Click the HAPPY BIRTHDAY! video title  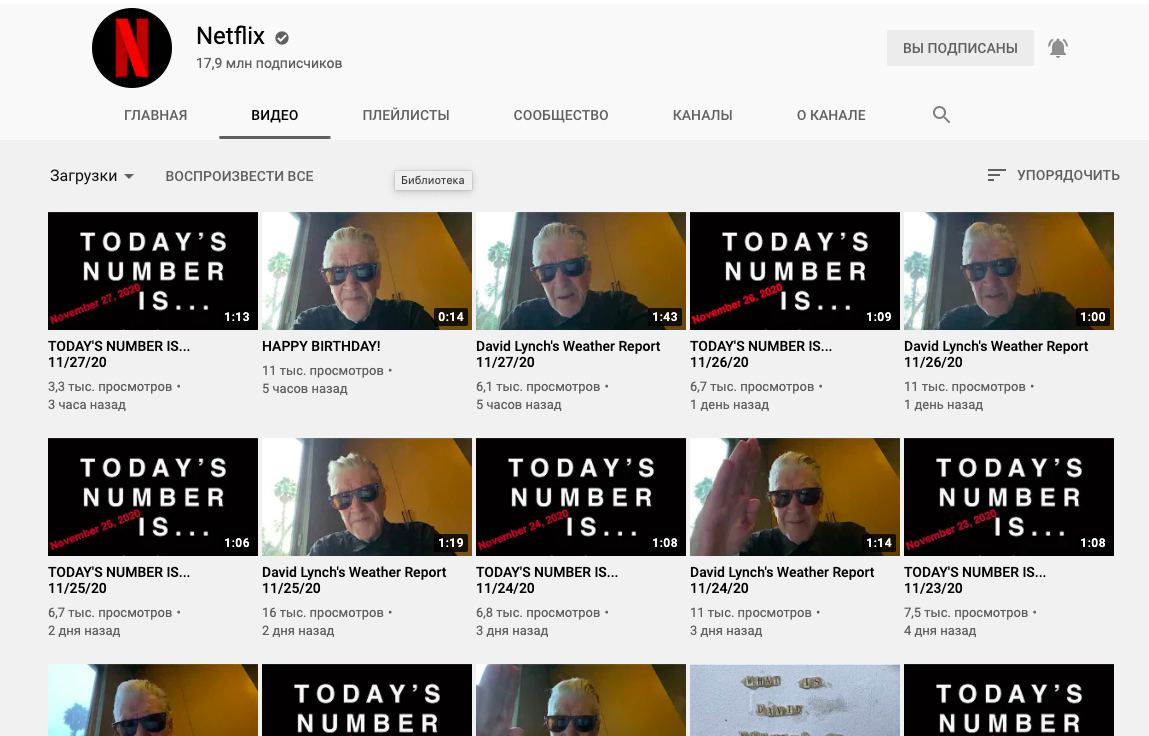(321, 346)
